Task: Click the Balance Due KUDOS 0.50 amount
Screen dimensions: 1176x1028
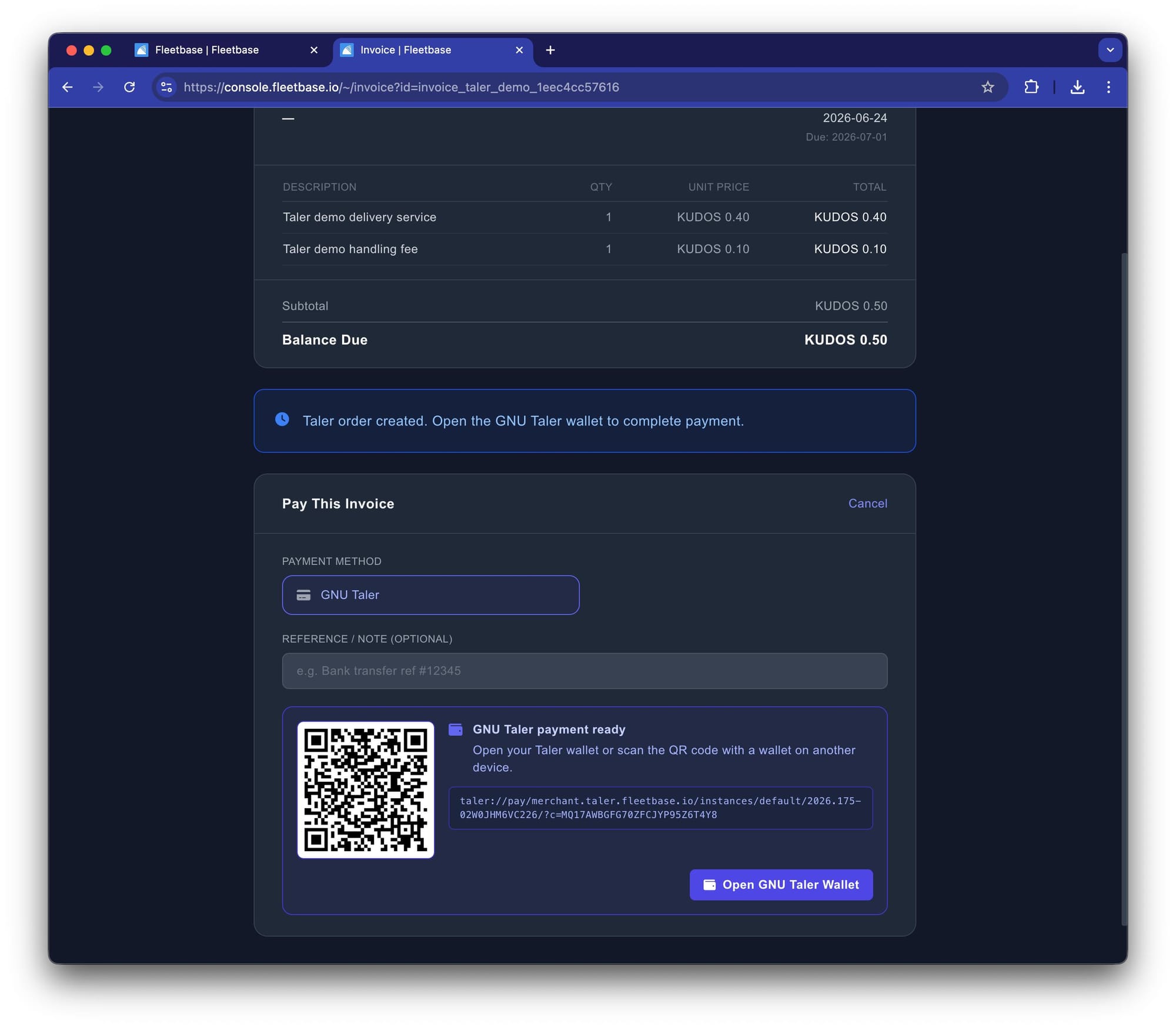Action: [x=846, y=340]
